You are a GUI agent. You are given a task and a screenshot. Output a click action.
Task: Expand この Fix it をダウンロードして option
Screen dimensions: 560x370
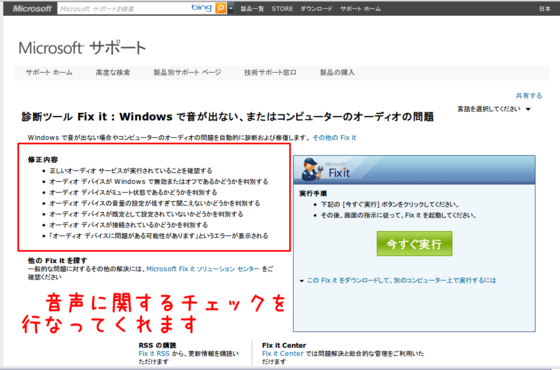[398, 280]
